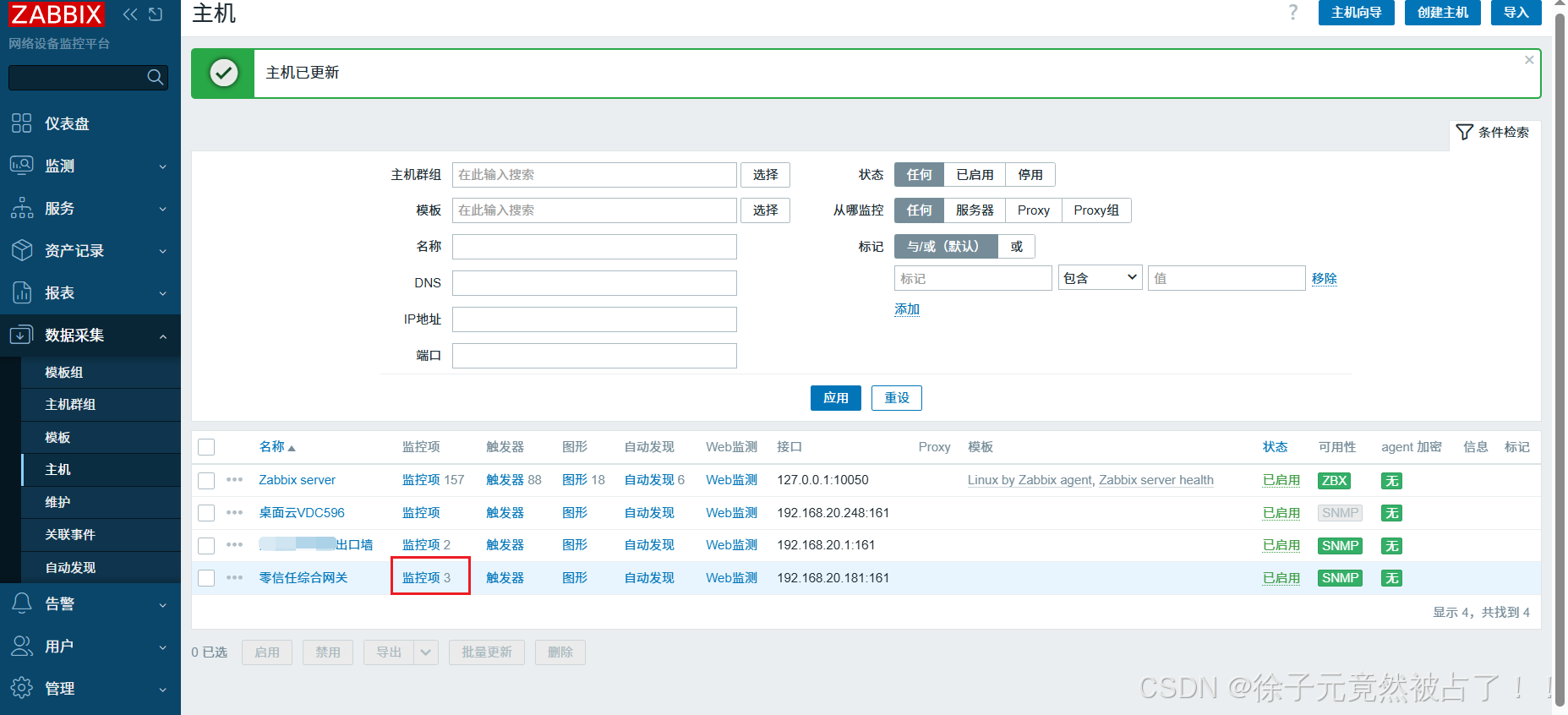Expand the 资产记录 menu
This screenshot has height=715, width=1568.
[x=163, y=251]
